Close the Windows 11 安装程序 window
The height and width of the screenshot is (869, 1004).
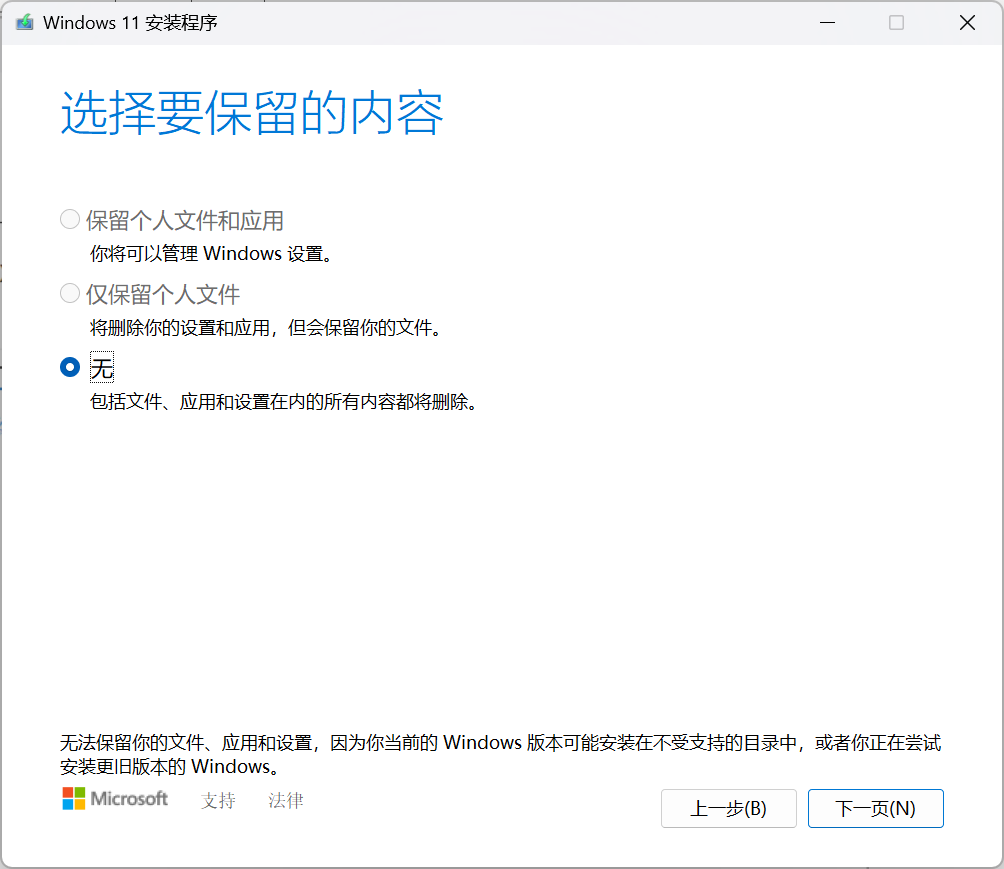point(967,22)
